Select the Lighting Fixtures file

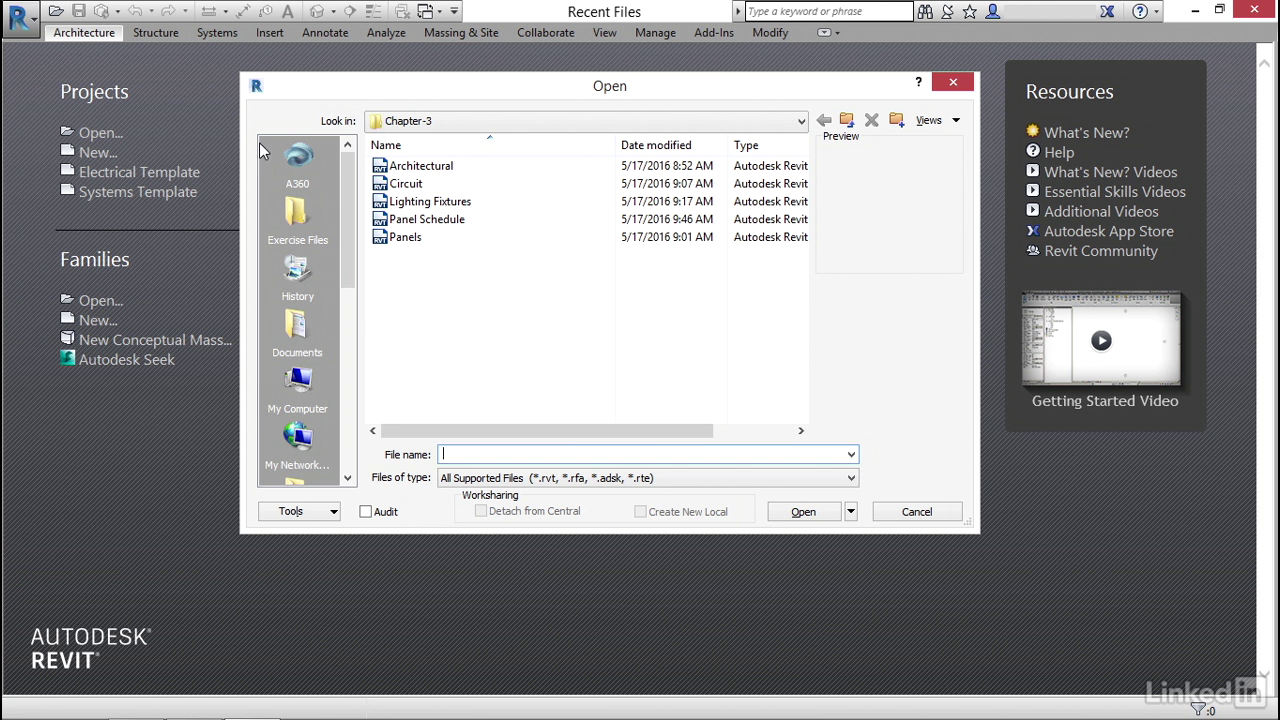coord(430,202)
